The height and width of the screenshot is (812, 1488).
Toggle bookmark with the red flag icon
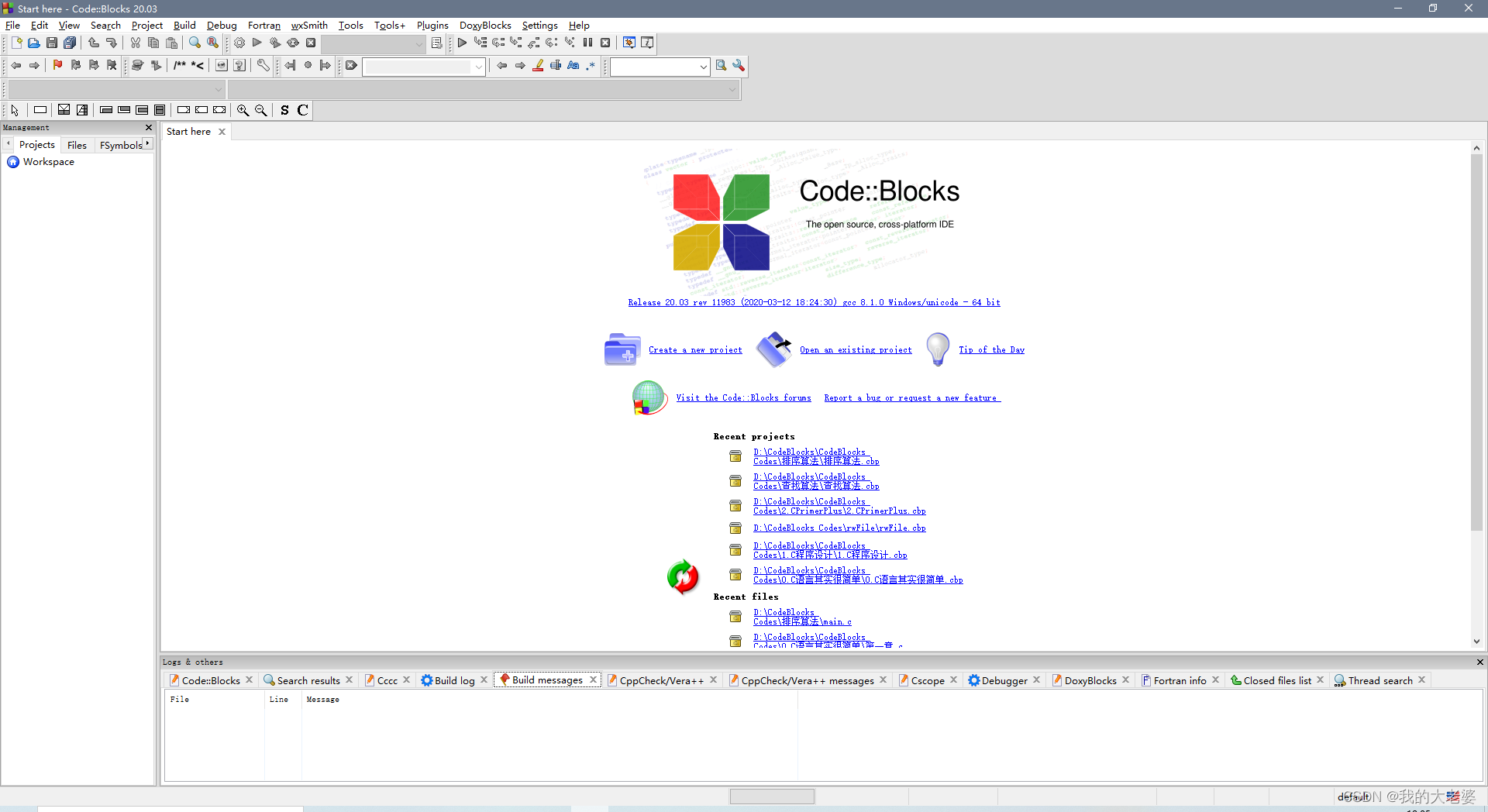tap(57, 66)
